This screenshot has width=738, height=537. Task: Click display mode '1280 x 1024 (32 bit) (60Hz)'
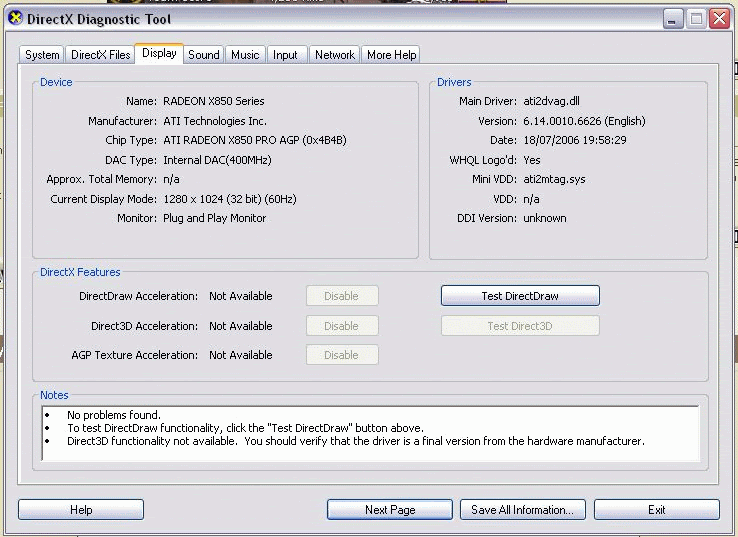[x=230, y=199]
